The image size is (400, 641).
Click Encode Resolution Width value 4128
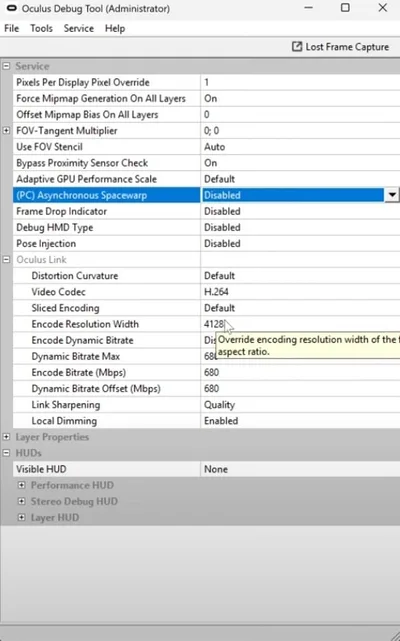(214, 324)
